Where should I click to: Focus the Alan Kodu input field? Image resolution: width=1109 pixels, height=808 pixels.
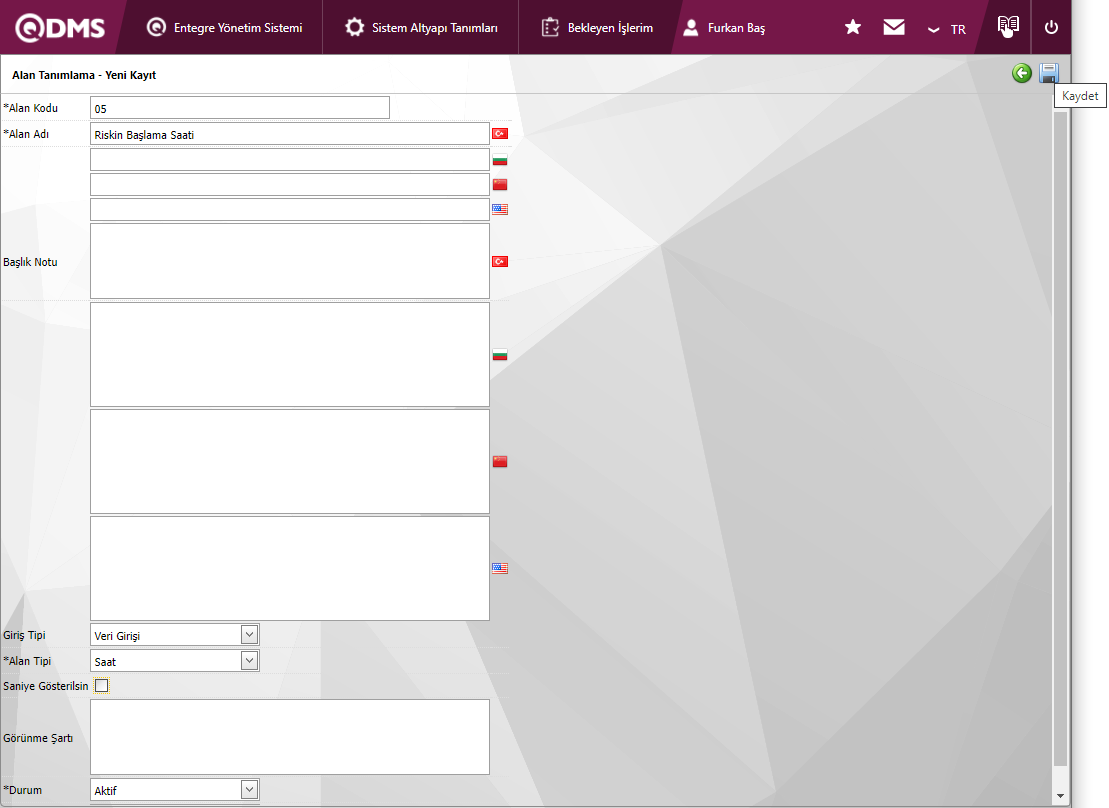[240, 108]
